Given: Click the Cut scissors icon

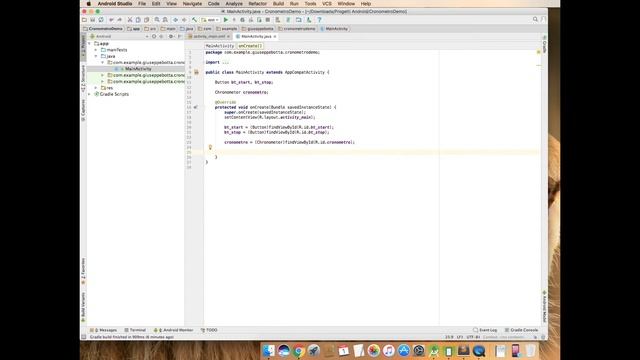Looking at the screenshot, I should coord(130,20).
